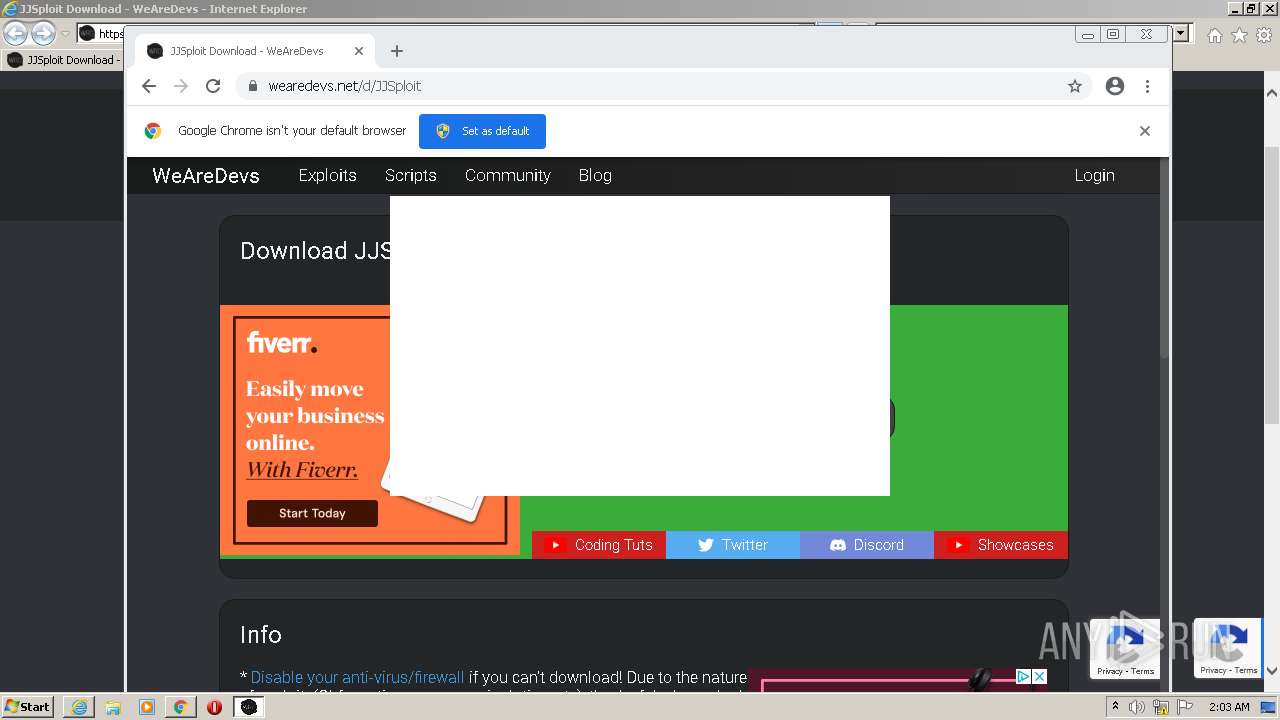Click the Chrome icon in taskbar
Image resolution: width=1280 pixels, height=720 pixels.
tap(181, 707)
